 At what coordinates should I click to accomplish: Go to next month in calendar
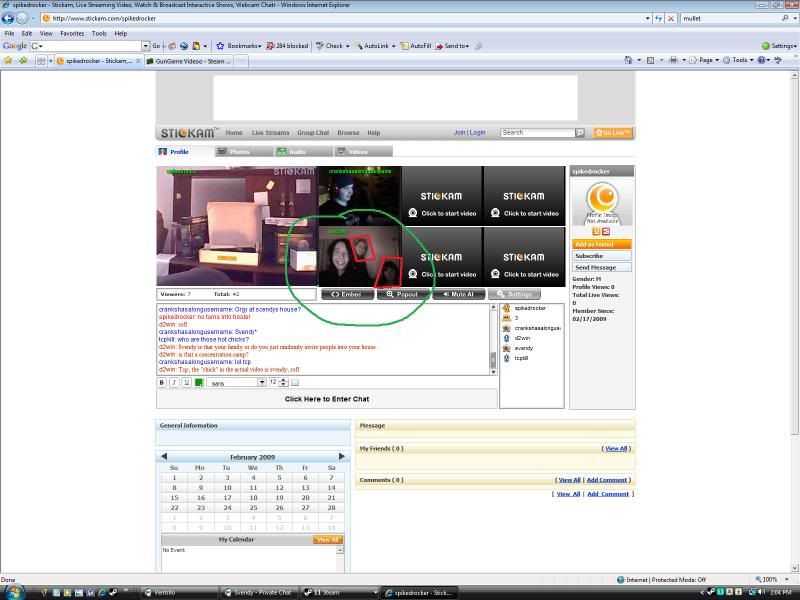[x=341, y=456]
